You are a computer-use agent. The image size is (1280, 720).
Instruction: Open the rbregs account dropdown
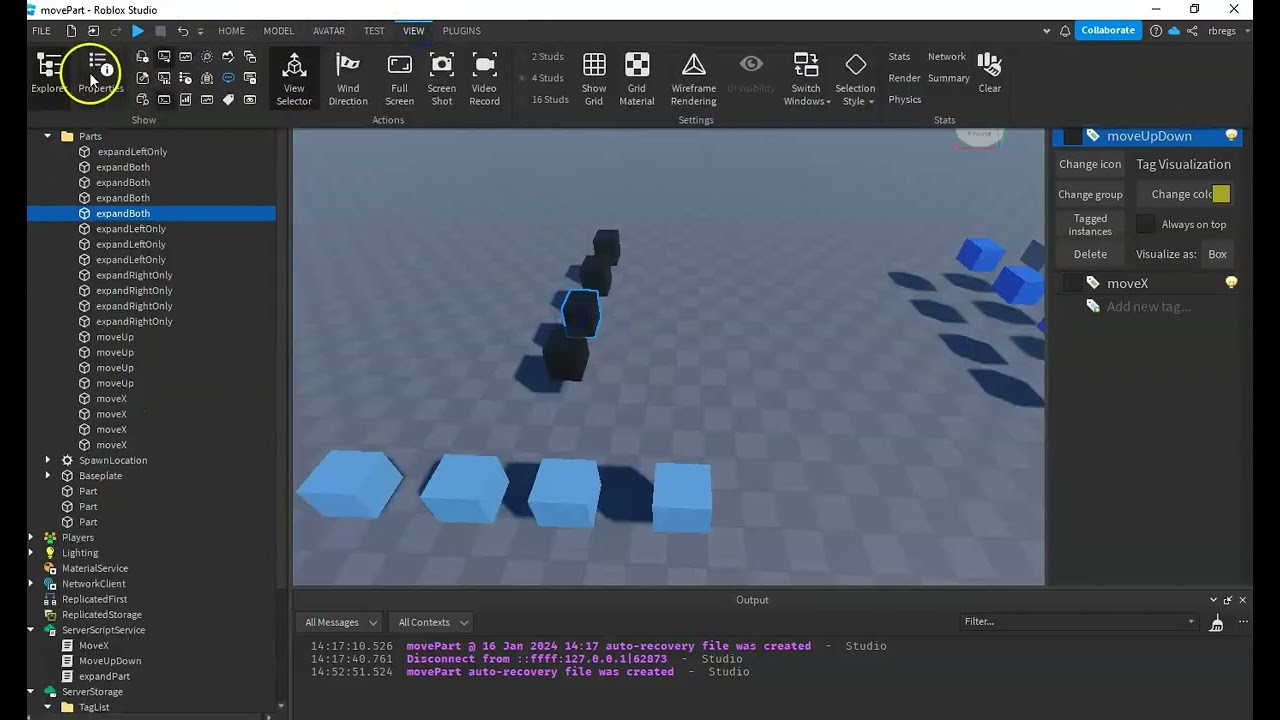[1228, 31]
